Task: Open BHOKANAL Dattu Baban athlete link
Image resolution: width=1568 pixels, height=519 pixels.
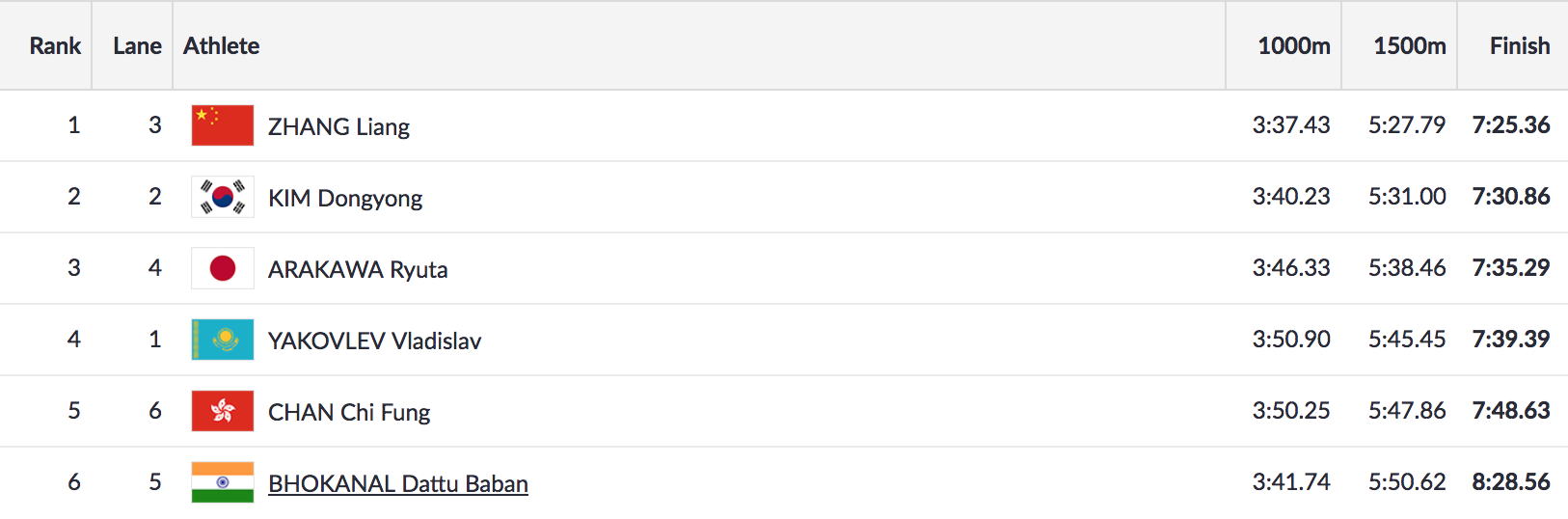Action: (397, 483)
